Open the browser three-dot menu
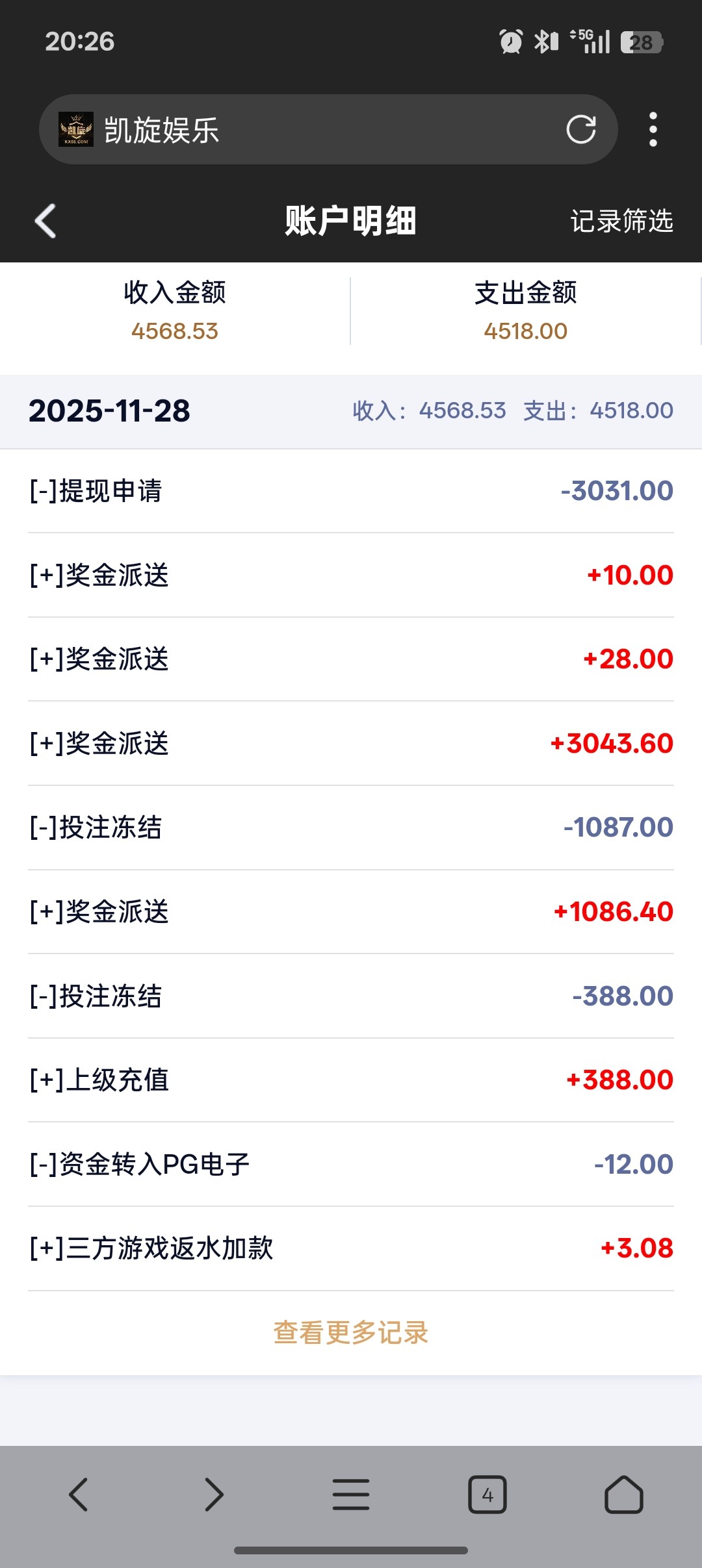This screenshot has width=702, height=1568. (x=653, y=129)
